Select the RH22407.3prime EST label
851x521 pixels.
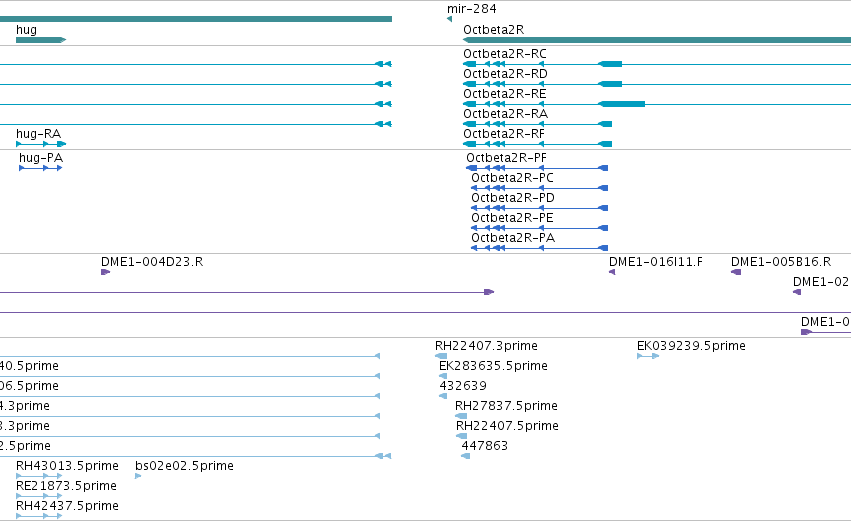click(486, 346)
